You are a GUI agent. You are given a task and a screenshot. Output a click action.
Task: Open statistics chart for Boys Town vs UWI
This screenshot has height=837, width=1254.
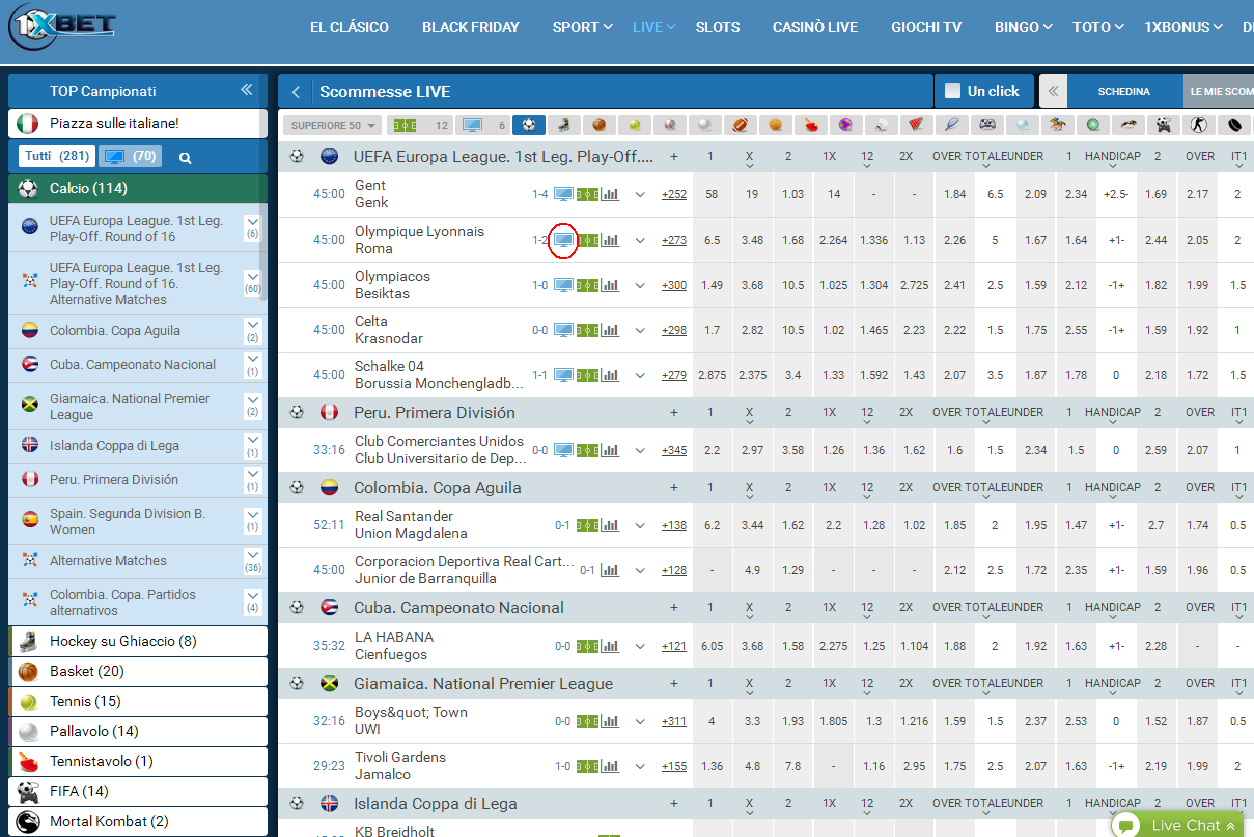[x=610, y=721]
